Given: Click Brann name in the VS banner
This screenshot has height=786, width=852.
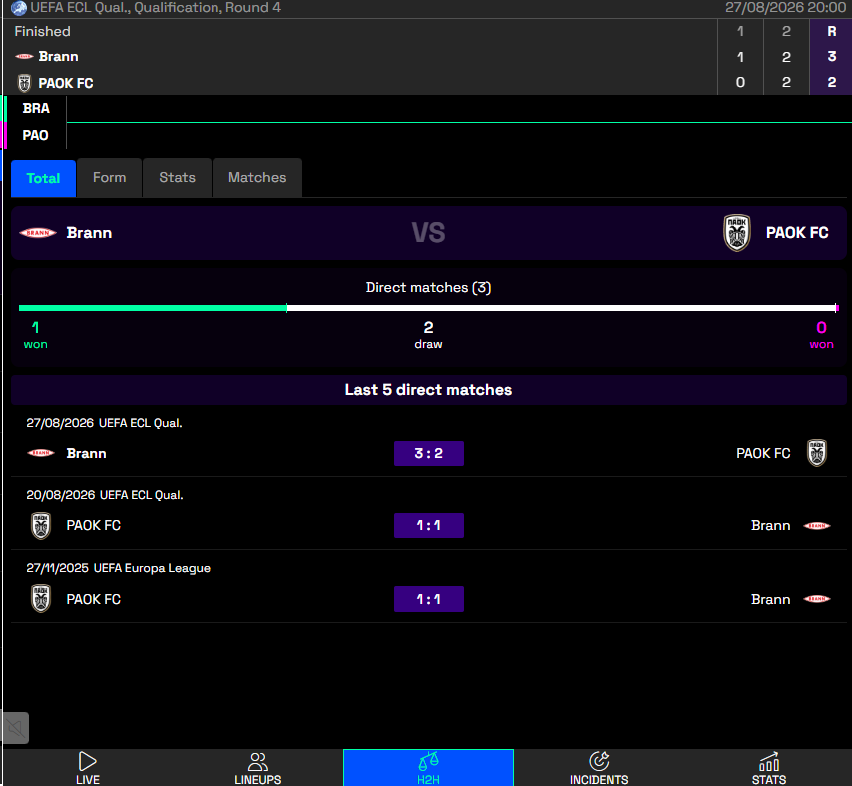Looking at the screenshot, I should coord(89,233).
